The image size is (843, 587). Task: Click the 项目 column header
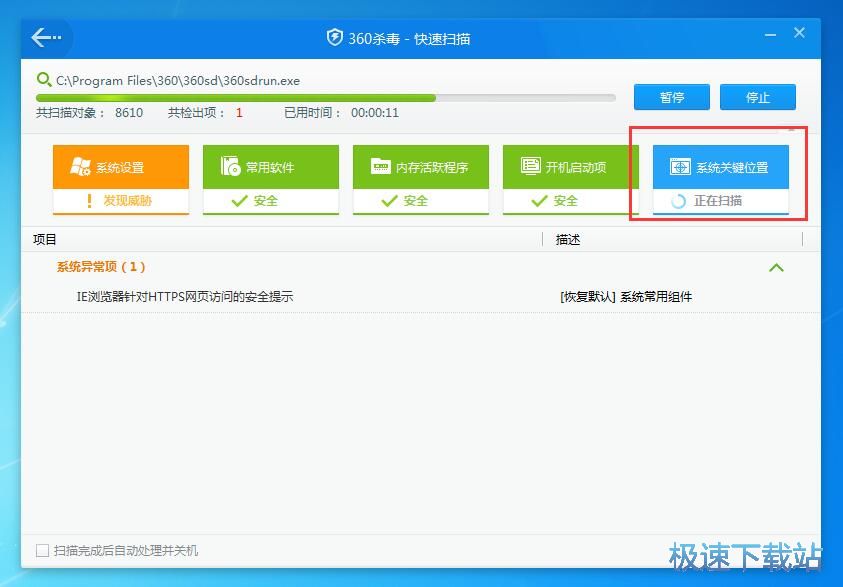(x=45, y=240)
